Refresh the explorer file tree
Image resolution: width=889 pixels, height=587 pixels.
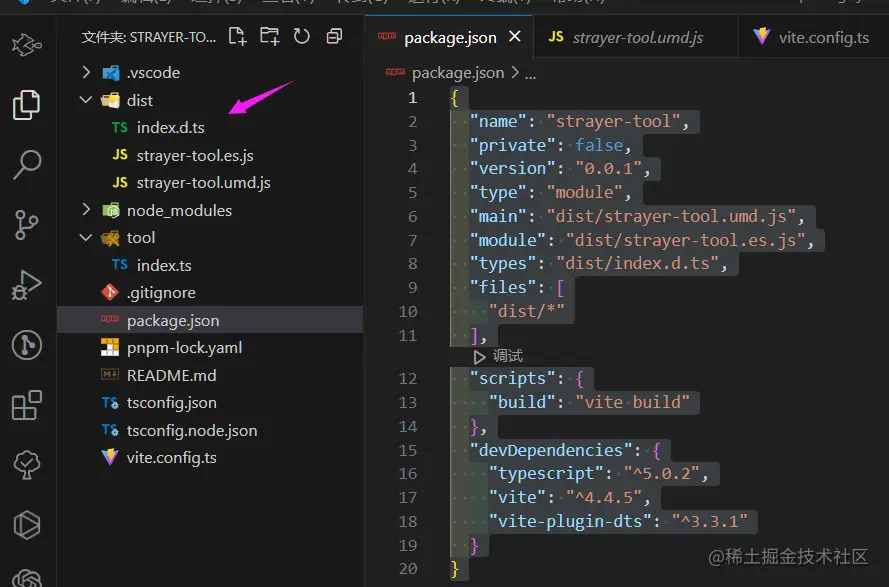click(x=302, y=37)
